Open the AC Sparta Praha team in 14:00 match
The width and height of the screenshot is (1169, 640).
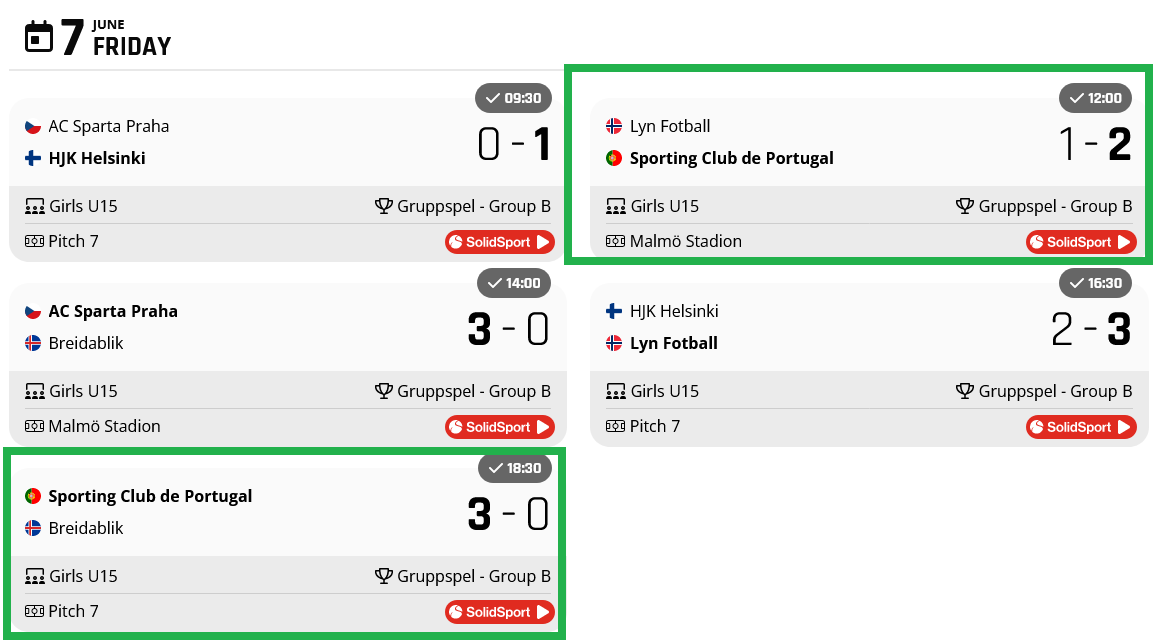point(113,311)
